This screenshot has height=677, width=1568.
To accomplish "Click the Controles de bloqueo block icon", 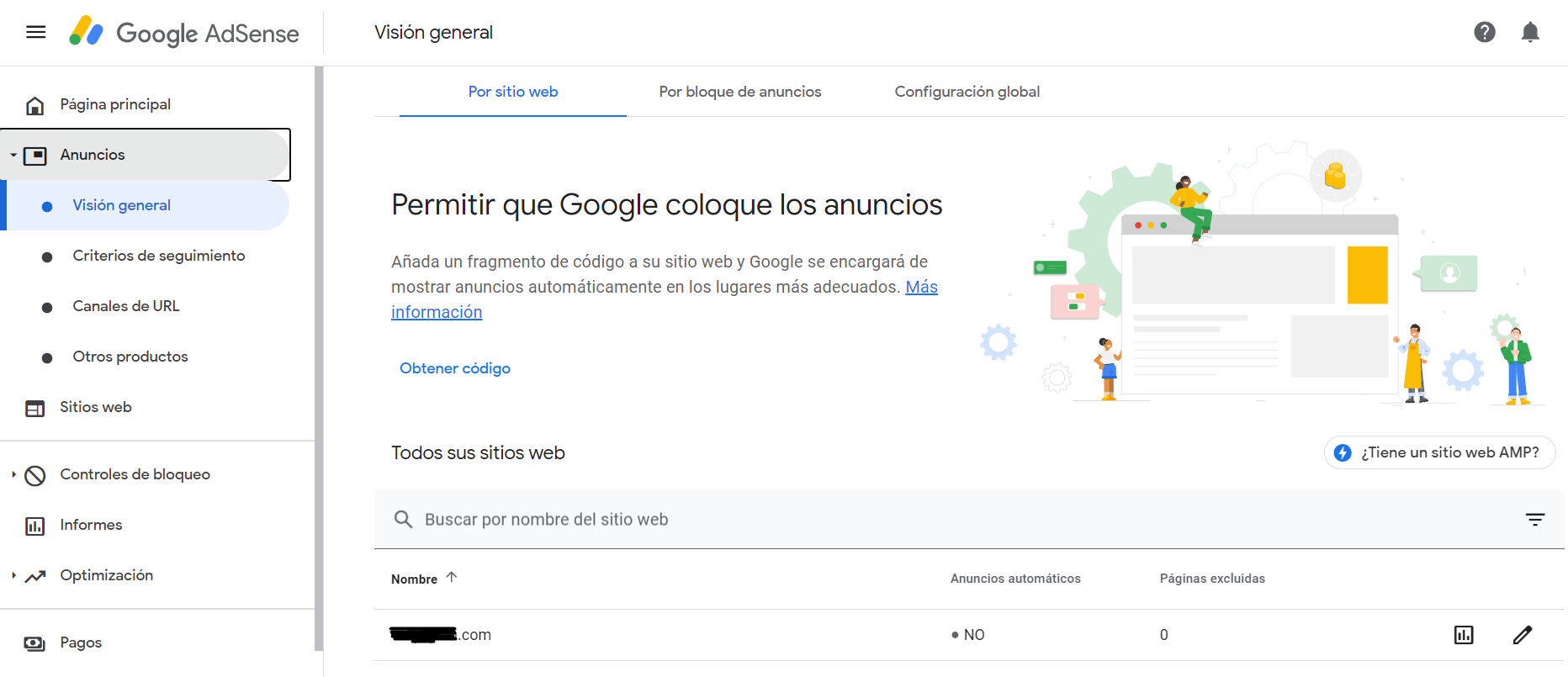I will coord(34,475).
